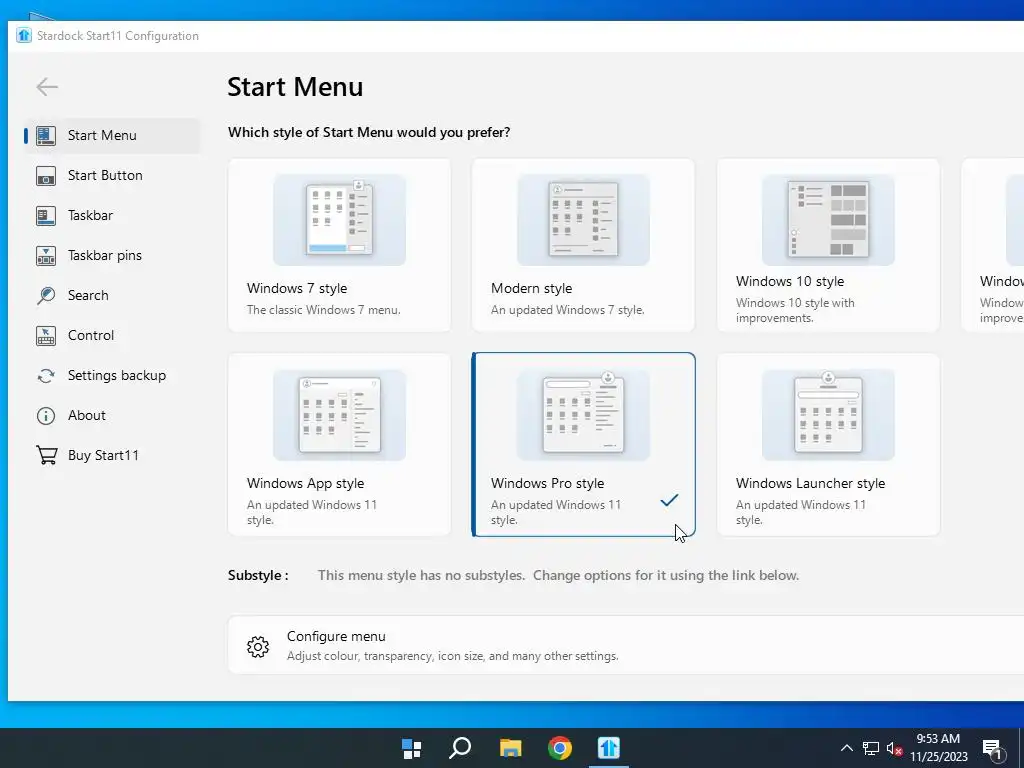The height and width of the screenshot is (768, 1024).
Task: Select the Windows 10 style thumbnail
Action: tap(828, 219)
